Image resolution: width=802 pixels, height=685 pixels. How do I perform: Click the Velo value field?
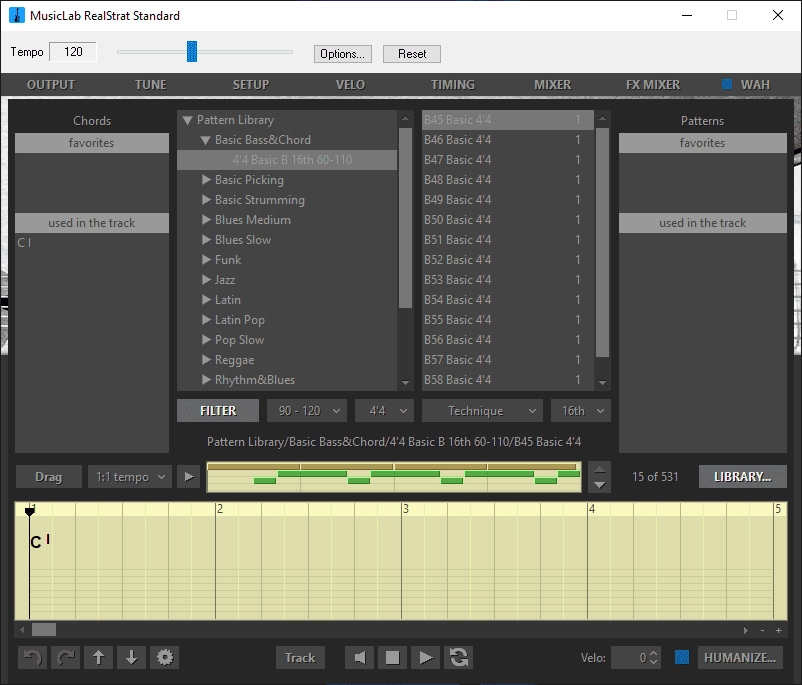[636, 657]
